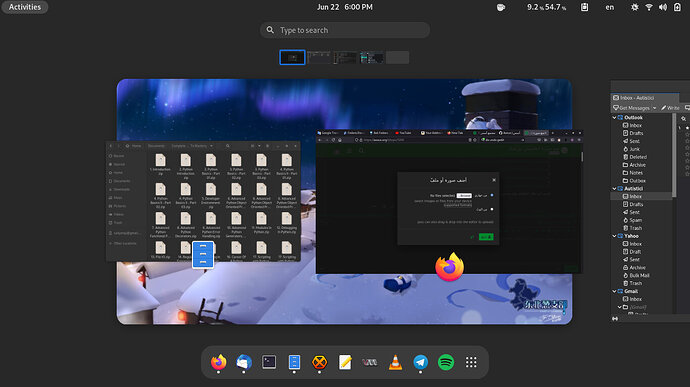
Task: Open the Files manager dock icon
Action: click(x=294, y=362)
